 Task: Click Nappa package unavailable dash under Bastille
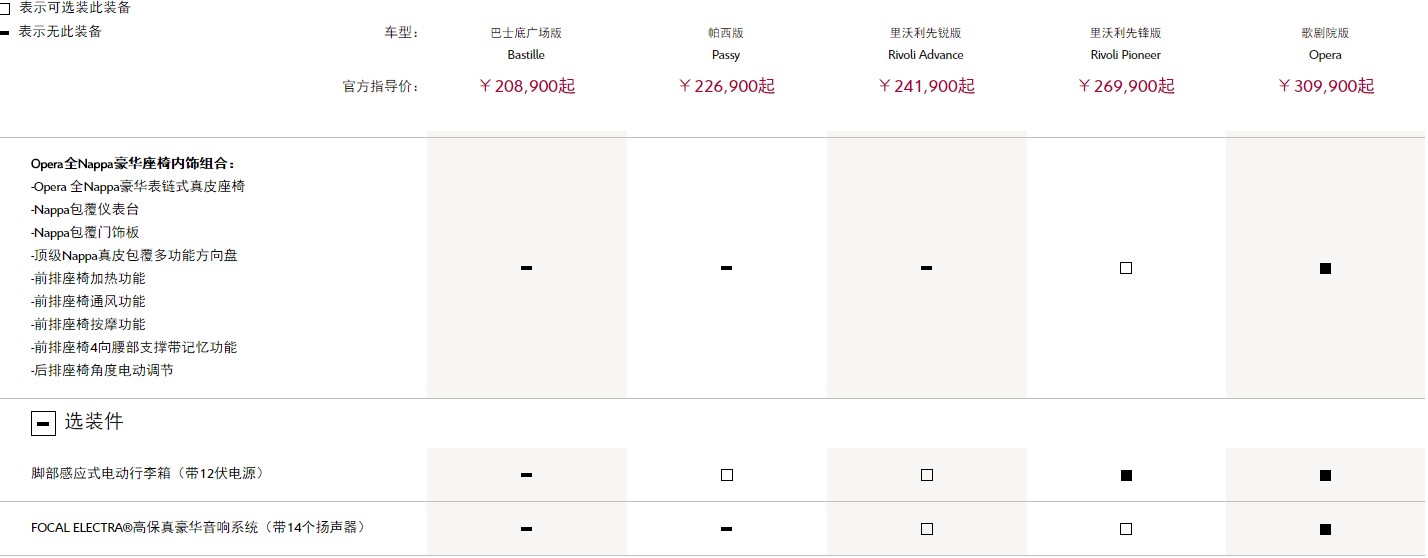526,268
